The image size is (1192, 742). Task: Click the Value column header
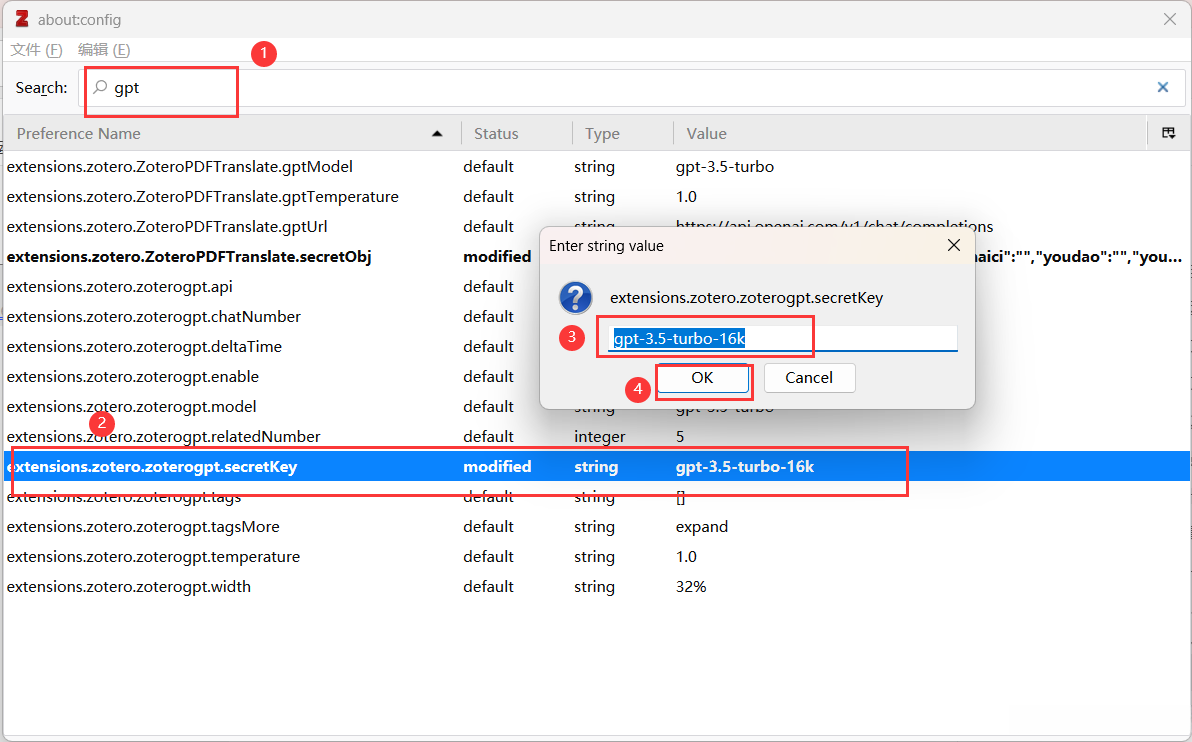tap(909, 134)
